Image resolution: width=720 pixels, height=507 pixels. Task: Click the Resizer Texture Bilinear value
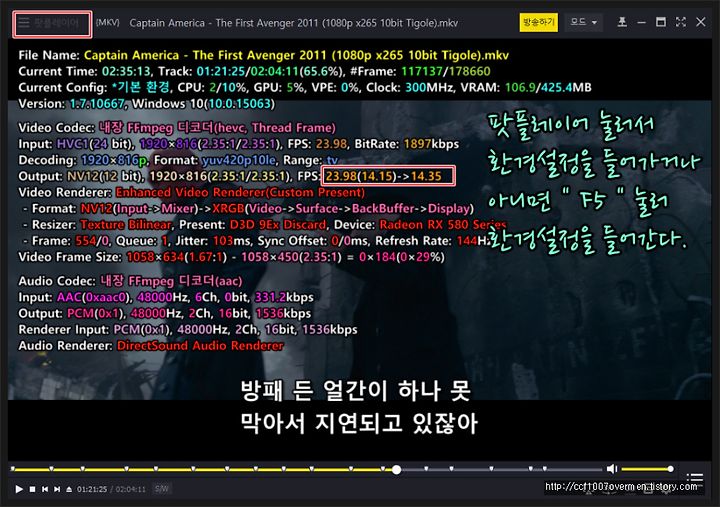126,225
